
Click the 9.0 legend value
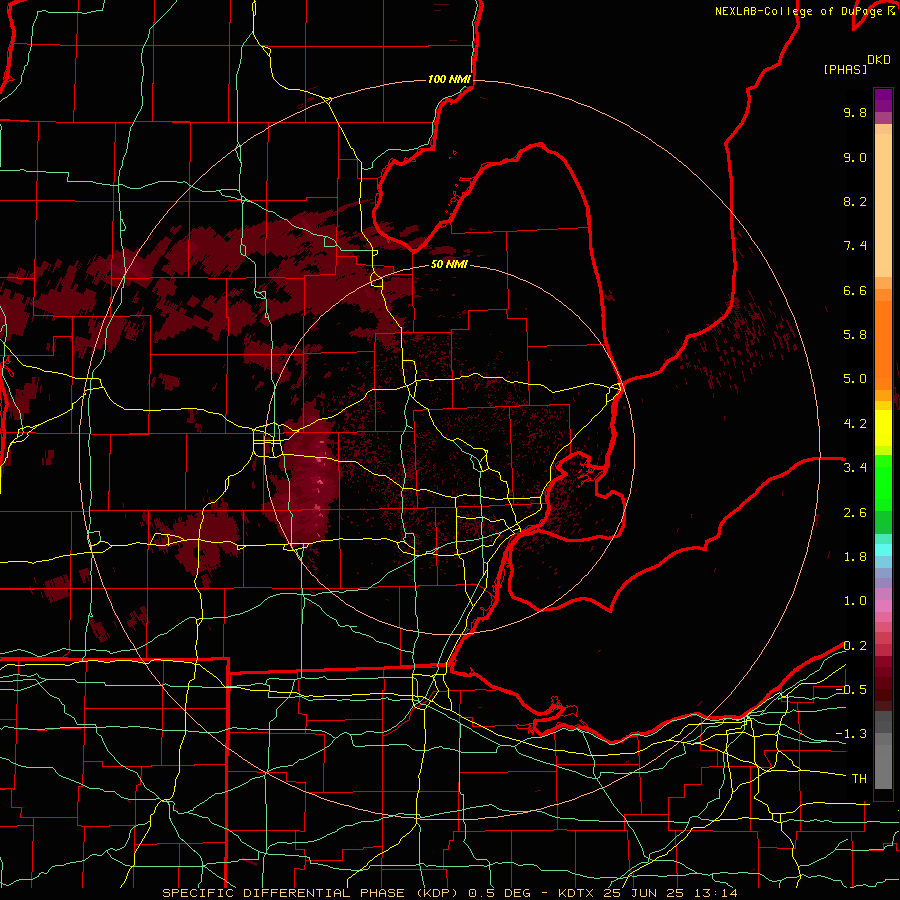855,157
